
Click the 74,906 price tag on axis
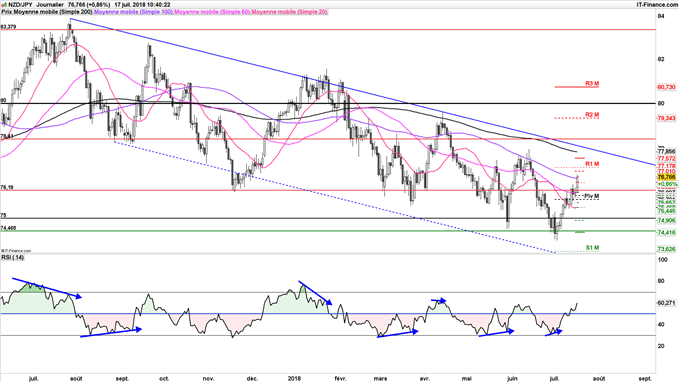666,220
